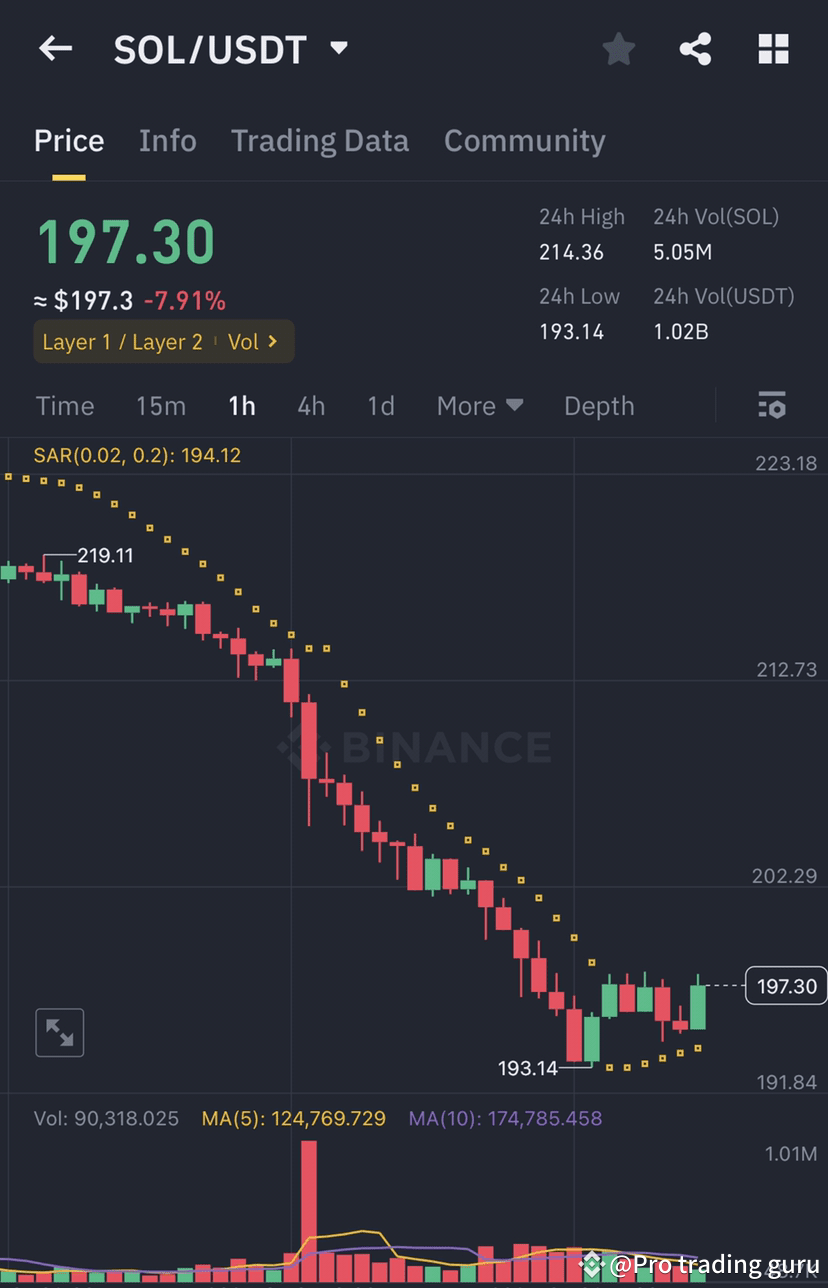Open chart settings using the filter icon
The height and width of the screenshot is (1288, 828).
[x=771, y=405]
